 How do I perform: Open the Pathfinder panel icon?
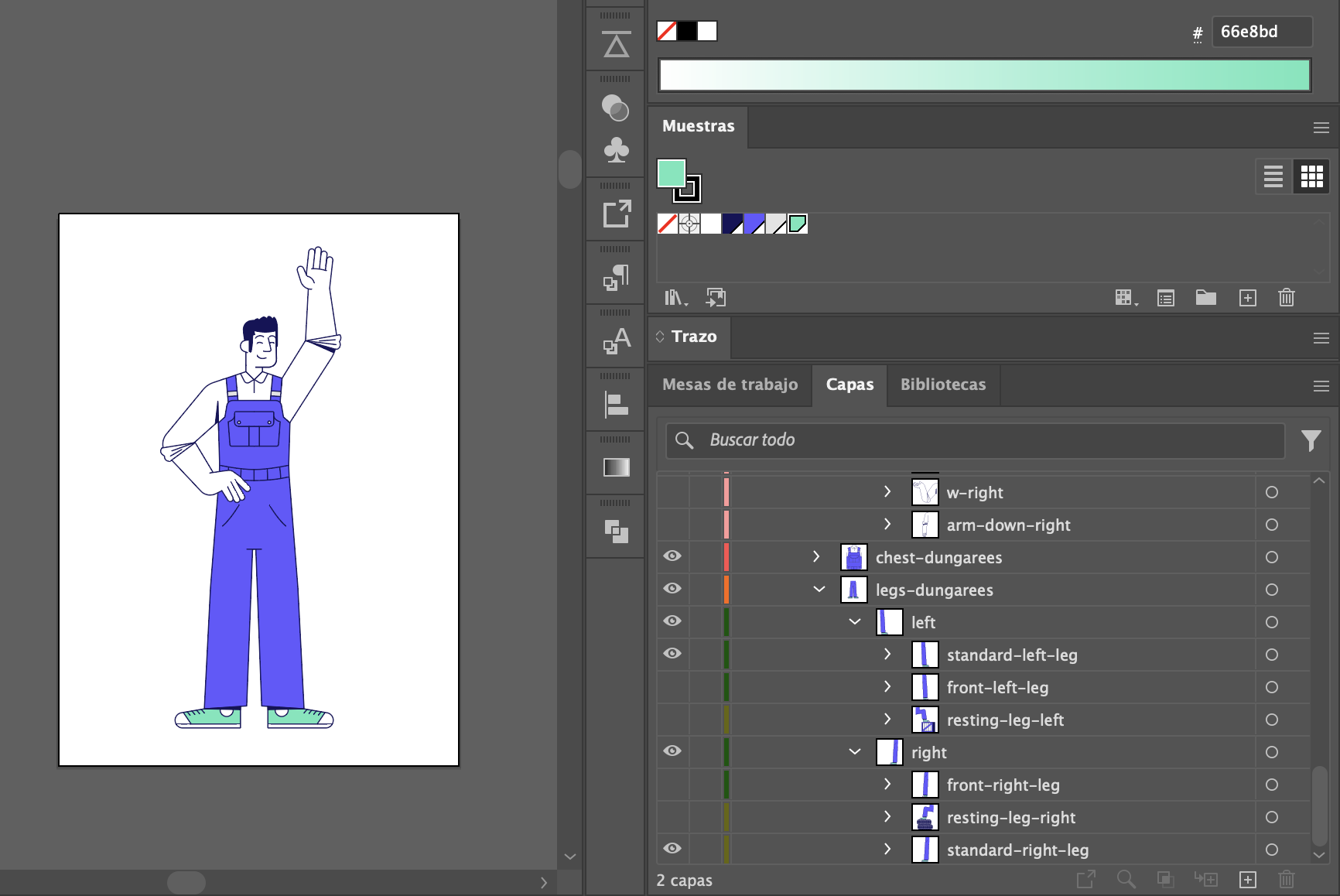616,531
